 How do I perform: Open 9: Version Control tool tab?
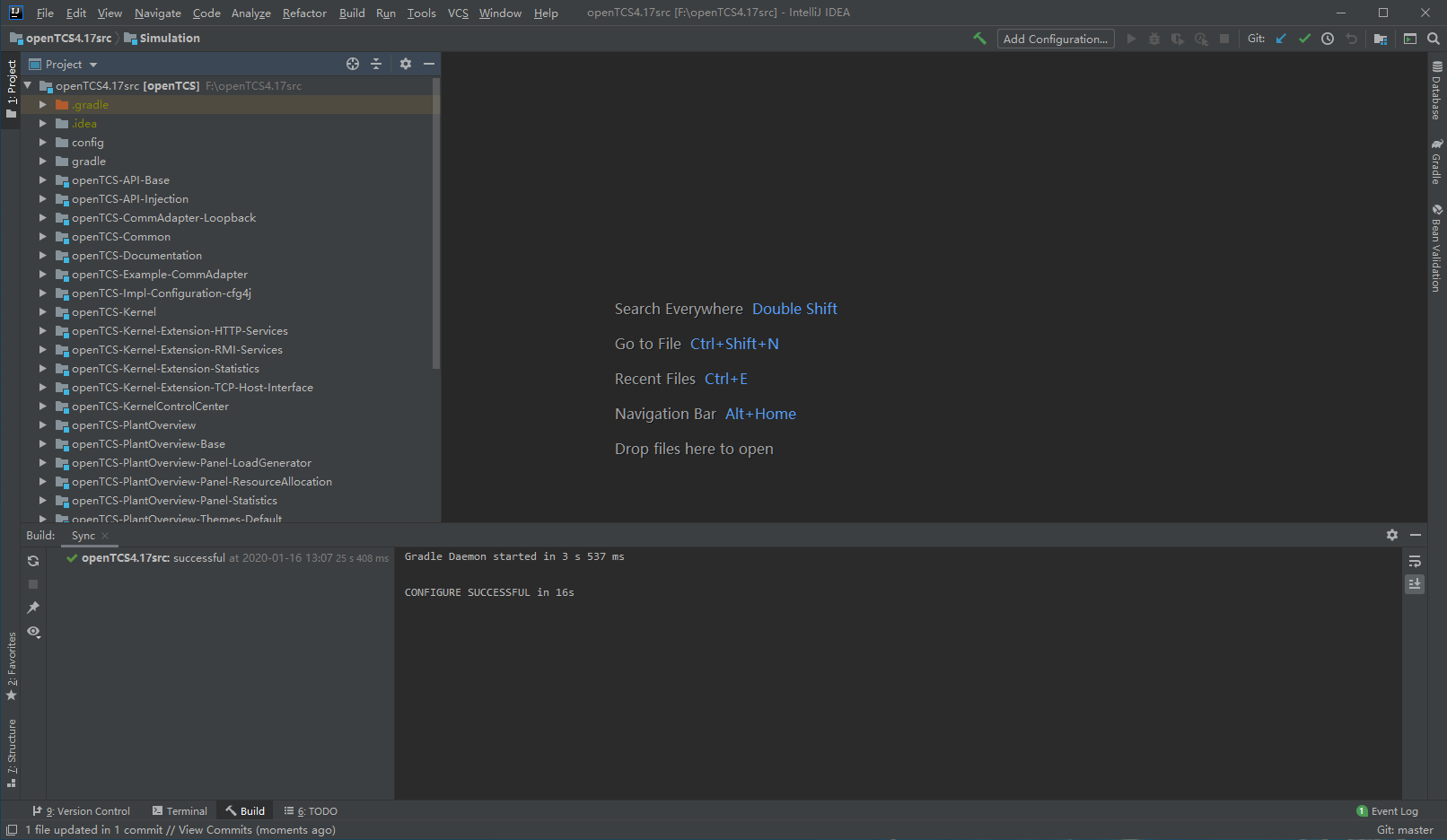pyautogui.click(x=82, y=811)
